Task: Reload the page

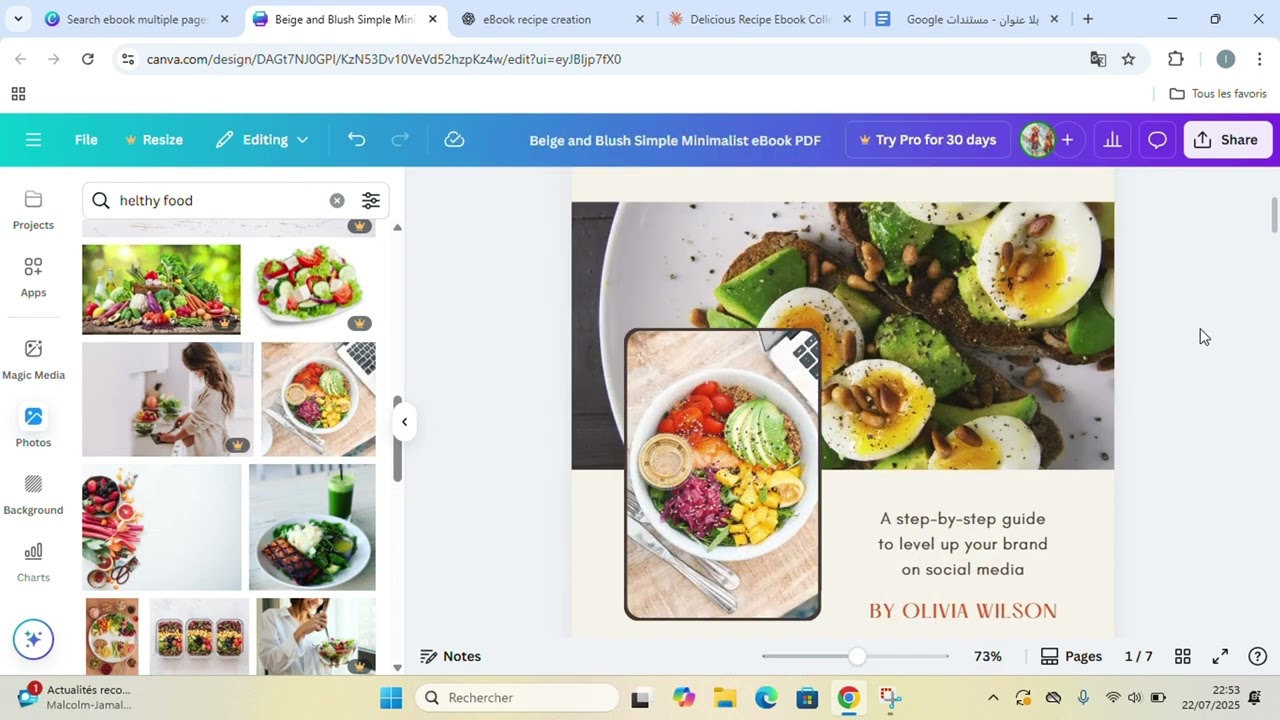Action: coord(88,59)
